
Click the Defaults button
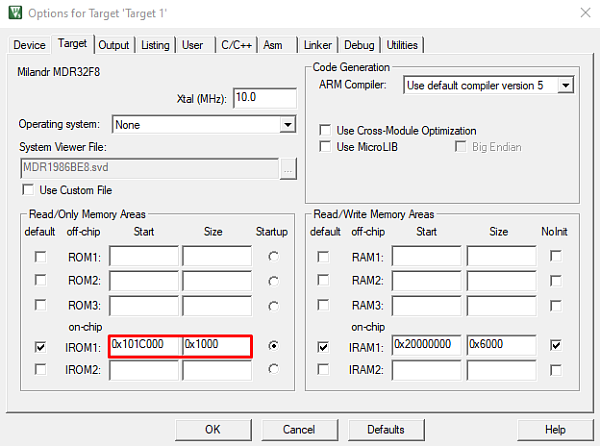pos(385,429)
